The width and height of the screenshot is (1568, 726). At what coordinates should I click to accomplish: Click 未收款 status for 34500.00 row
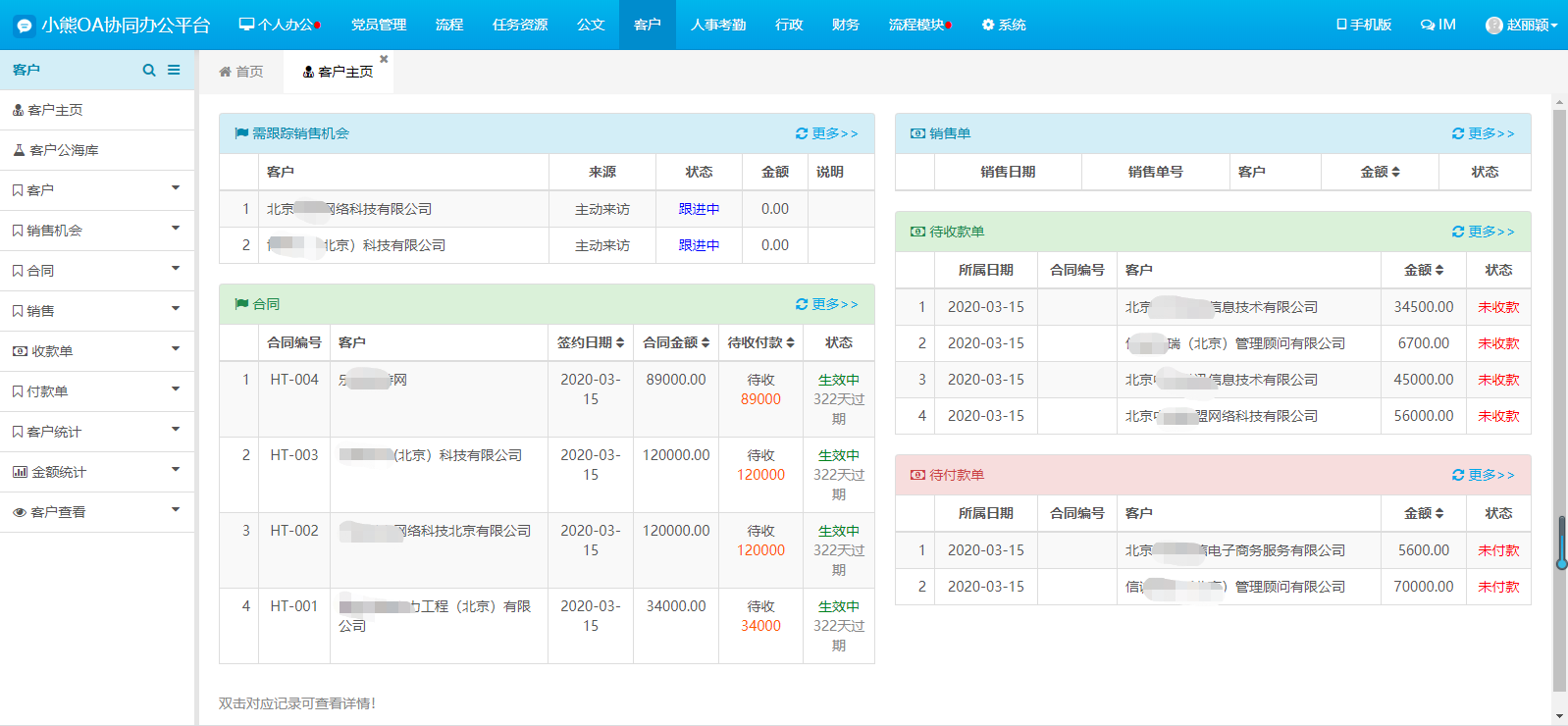point(1498,307)
